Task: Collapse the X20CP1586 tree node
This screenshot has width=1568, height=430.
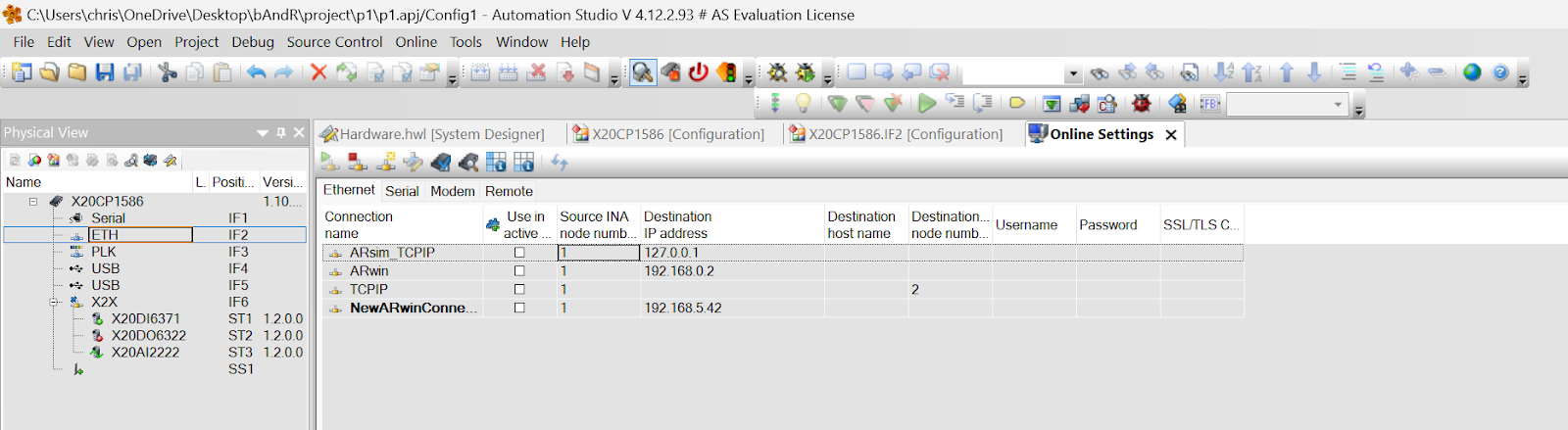Action: click(x=33, y=202)
